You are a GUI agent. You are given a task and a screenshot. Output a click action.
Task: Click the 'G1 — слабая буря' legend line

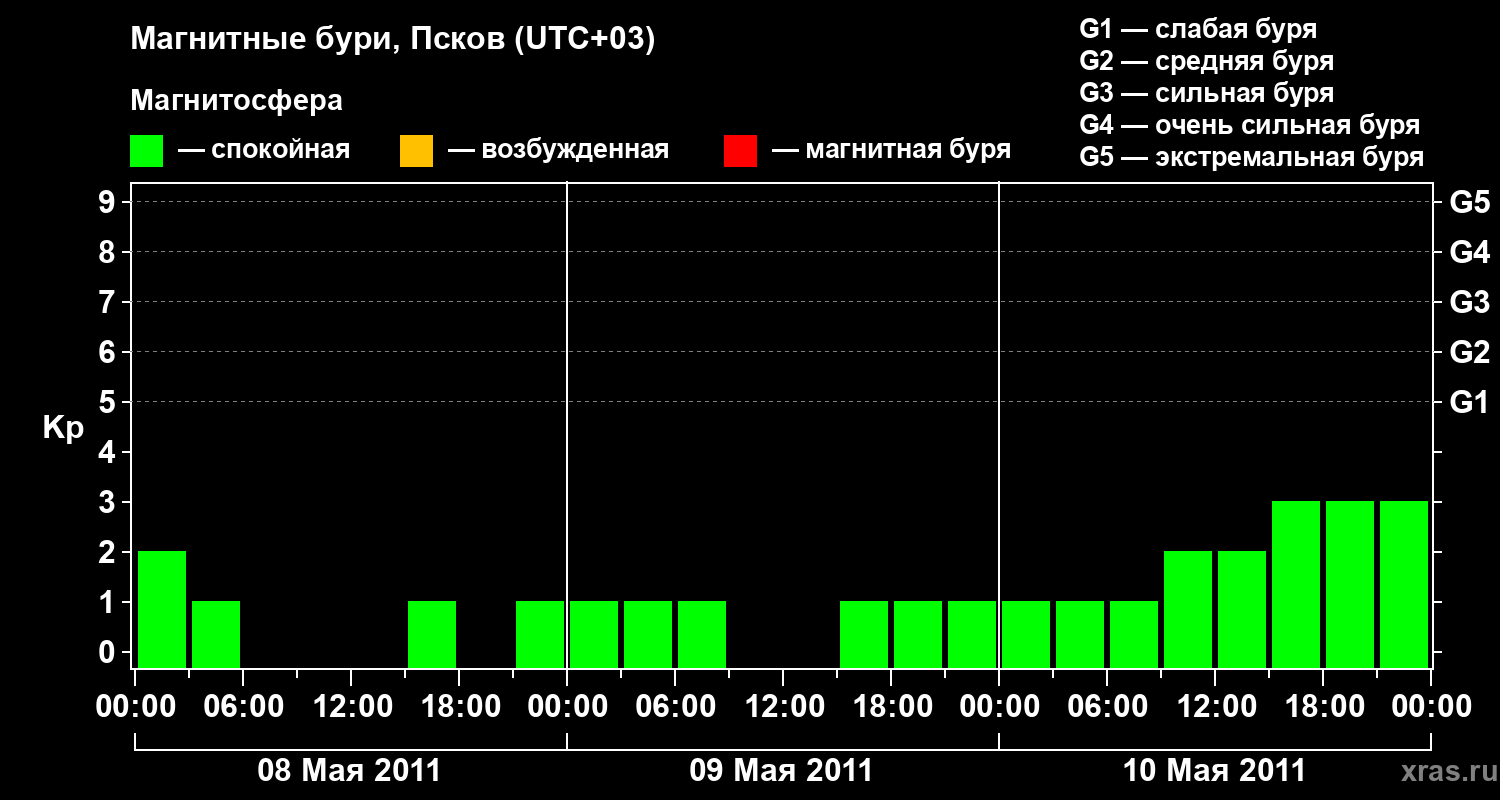1198,29
